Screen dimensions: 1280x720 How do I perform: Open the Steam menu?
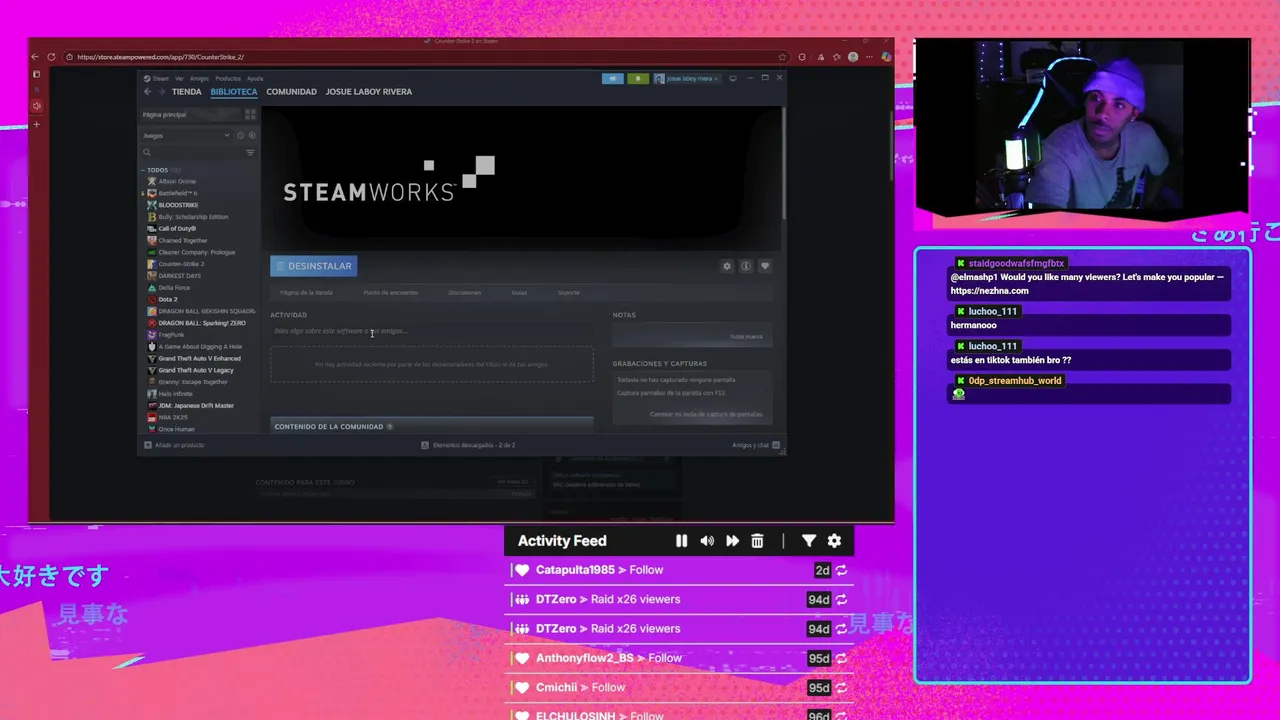(157, 78)
